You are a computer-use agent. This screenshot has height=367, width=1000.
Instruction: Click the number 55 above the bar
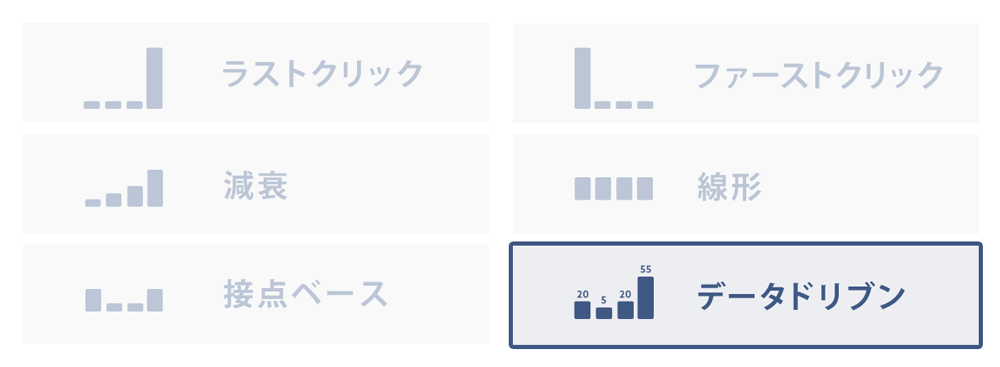[645, 269]
